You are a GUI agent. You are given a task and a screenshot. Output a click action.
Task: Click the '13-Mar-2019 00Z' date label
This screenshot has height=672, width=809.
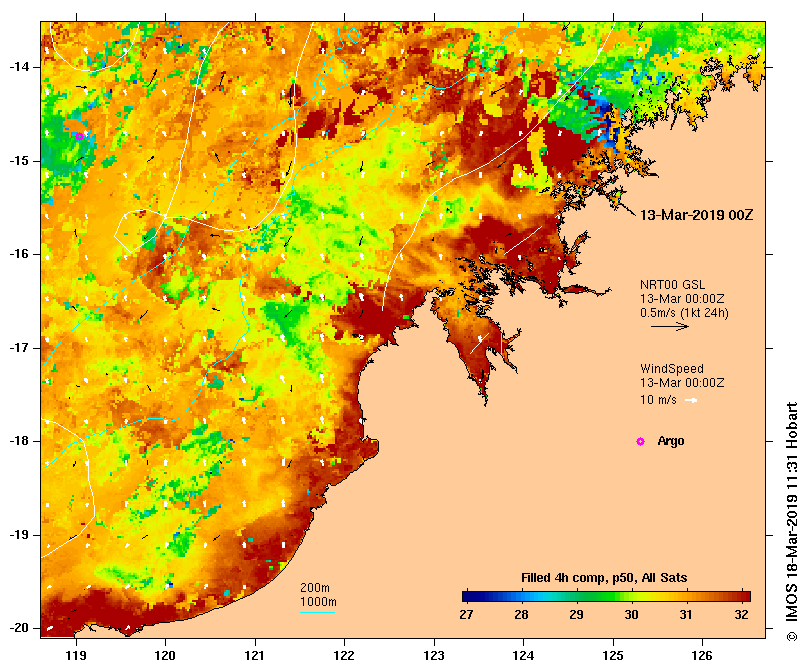pyautogui.click(x=697, y=215)
